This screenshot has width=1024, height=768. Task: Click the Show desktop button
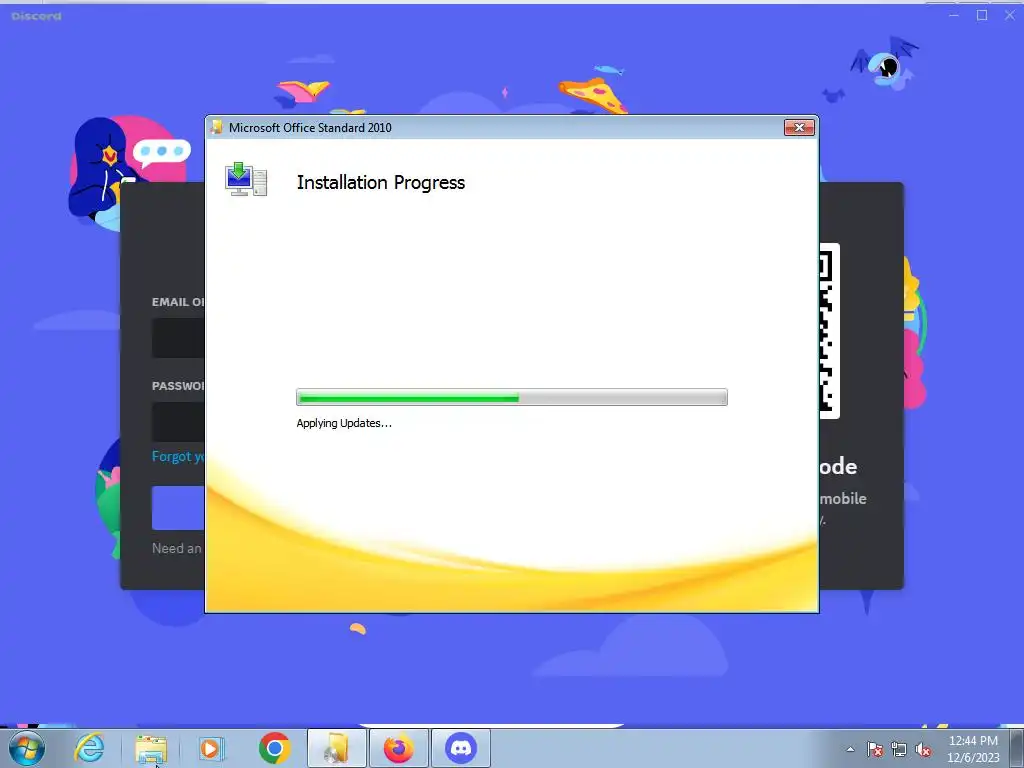point(1017,748)
